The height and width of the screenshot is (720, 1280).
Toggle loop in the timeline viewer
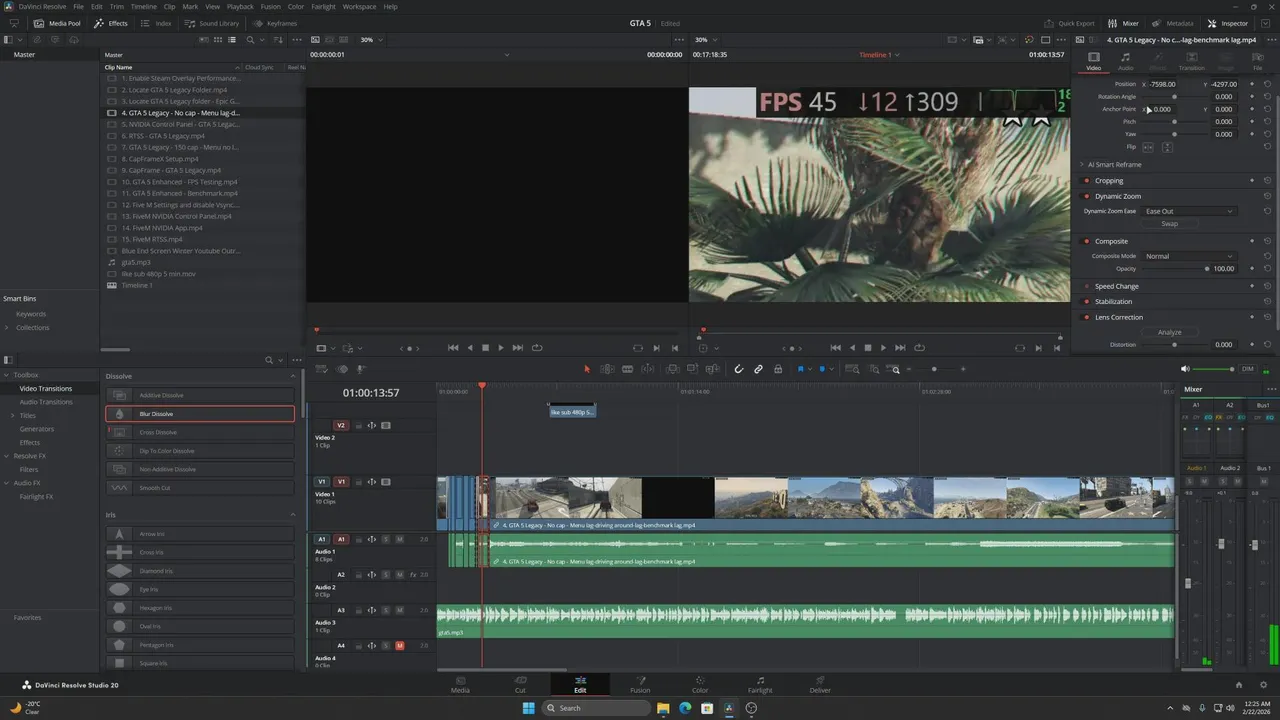point(920,348)
